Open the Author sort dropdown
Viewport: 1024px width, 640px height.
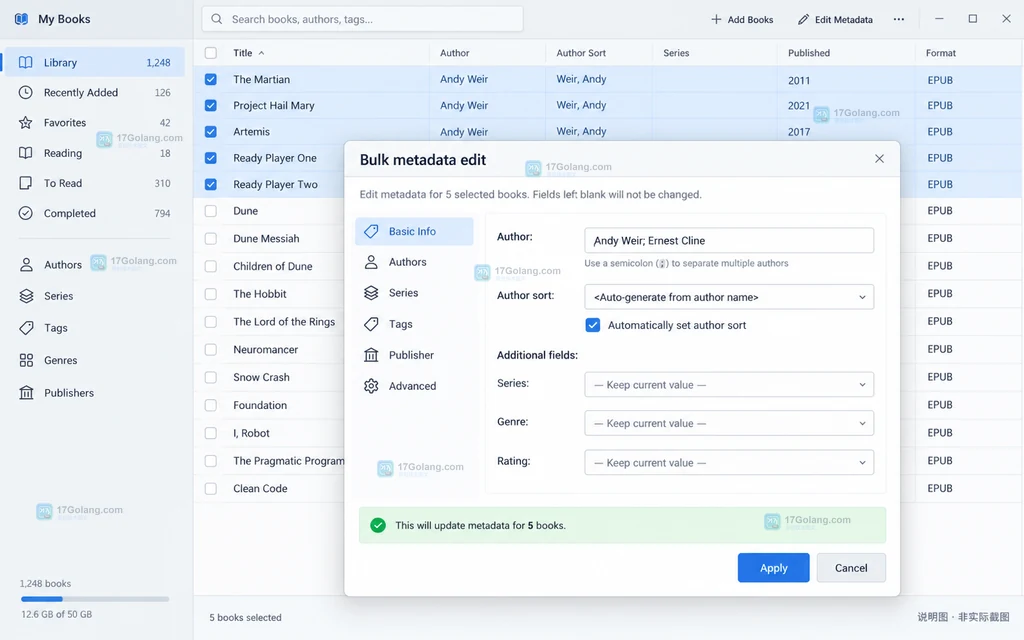(x=729, y=297)
